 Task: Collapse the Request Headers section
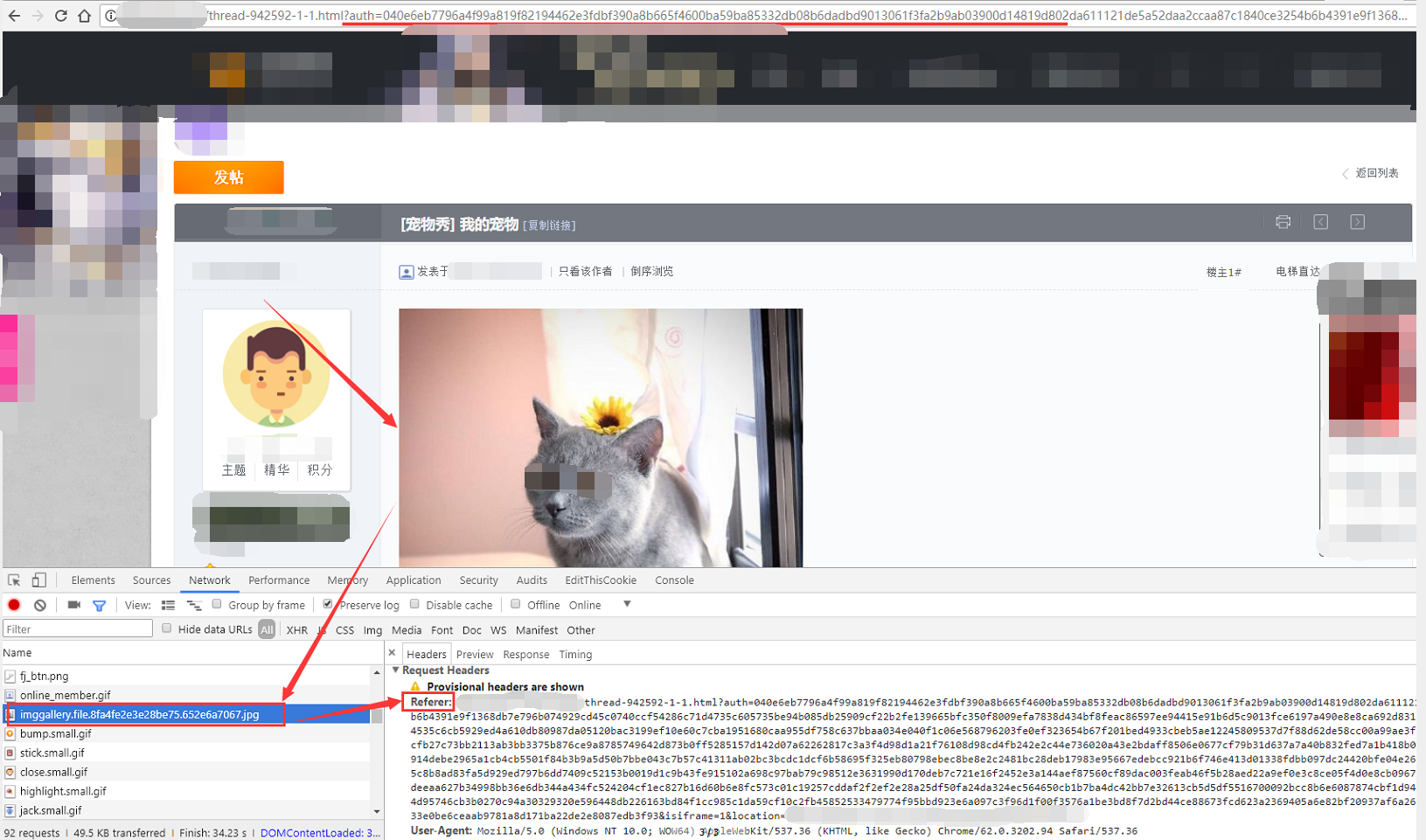pyautogui.click(x=396, y=670)
